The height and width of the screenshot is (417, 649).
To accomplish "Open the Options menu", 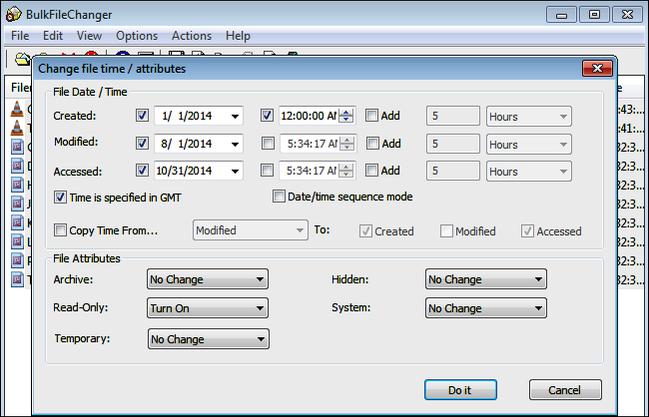I will point(137,36).
